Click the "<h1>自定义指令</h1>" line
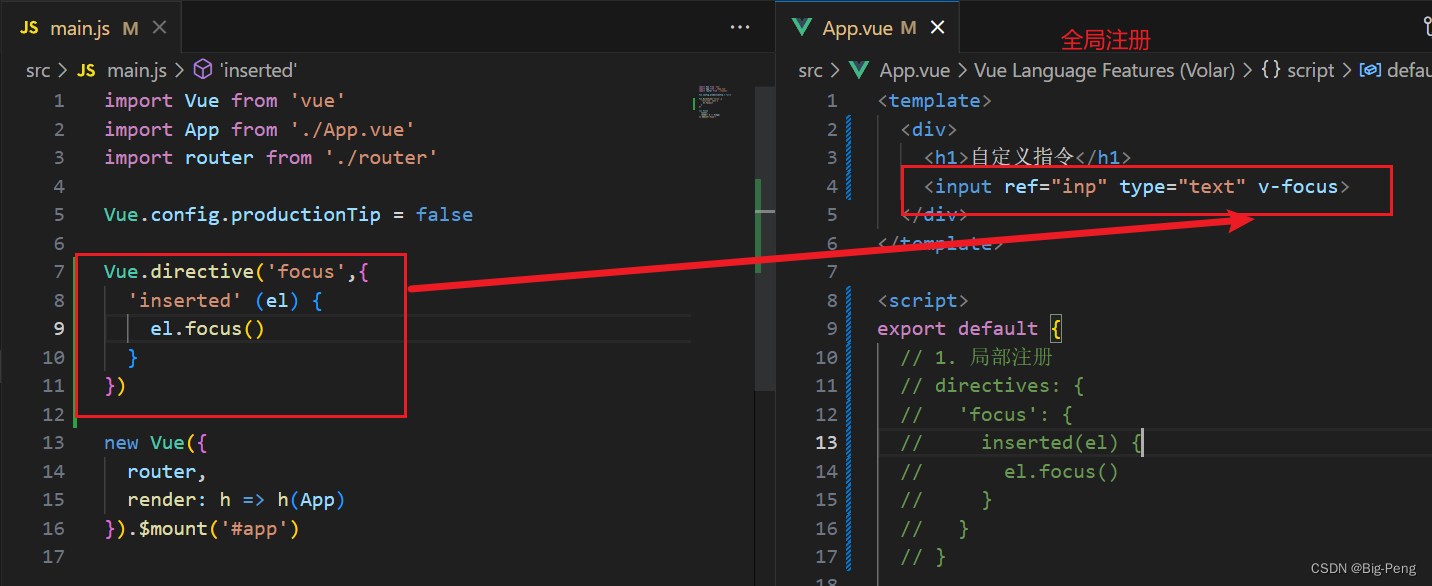This screenshot has height=586, width=1432. point(1027,157)
